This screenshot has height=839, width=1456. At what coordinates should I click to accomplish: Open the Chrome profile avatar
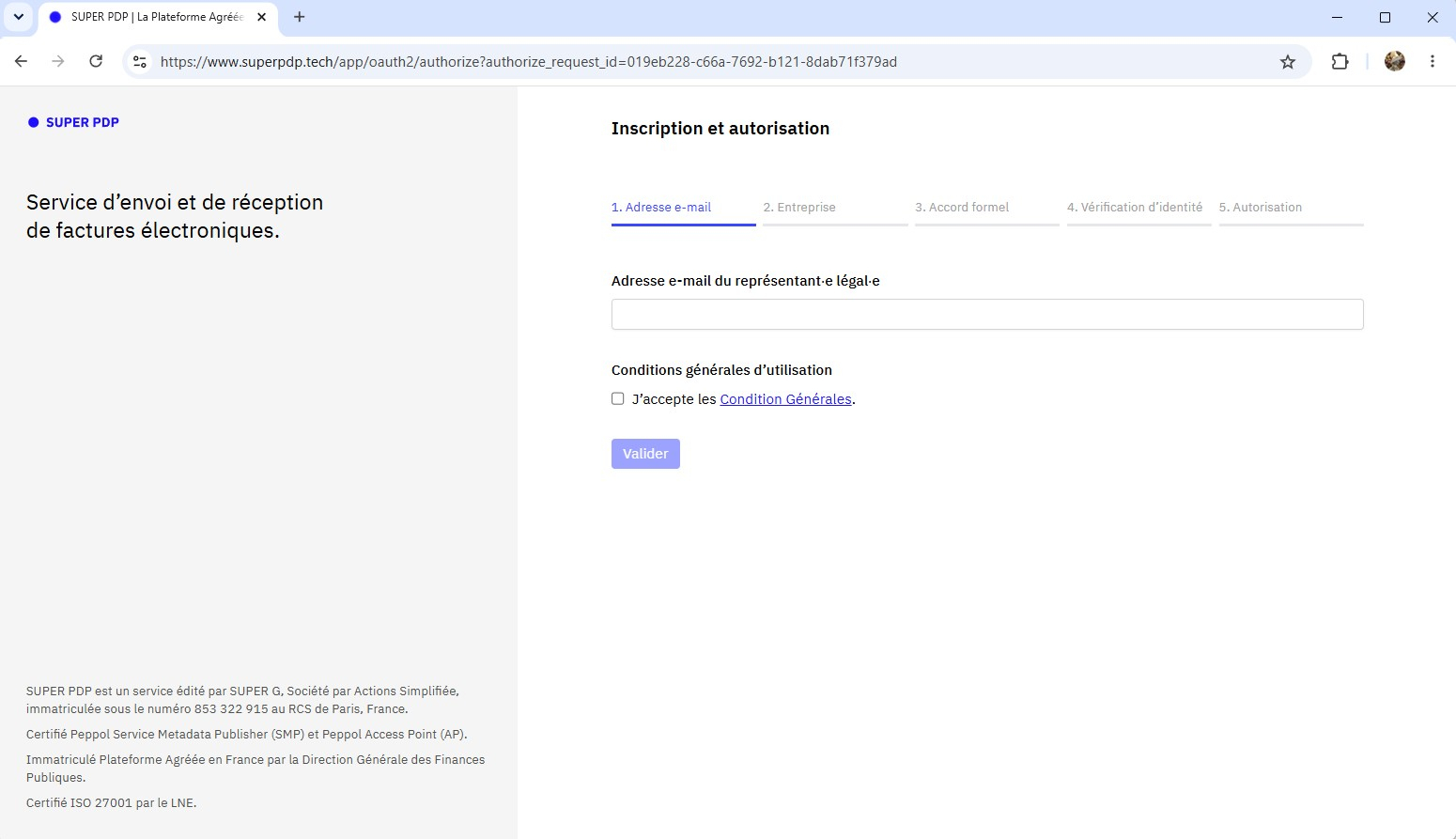pyautogui.click(x=1395, y=62)
